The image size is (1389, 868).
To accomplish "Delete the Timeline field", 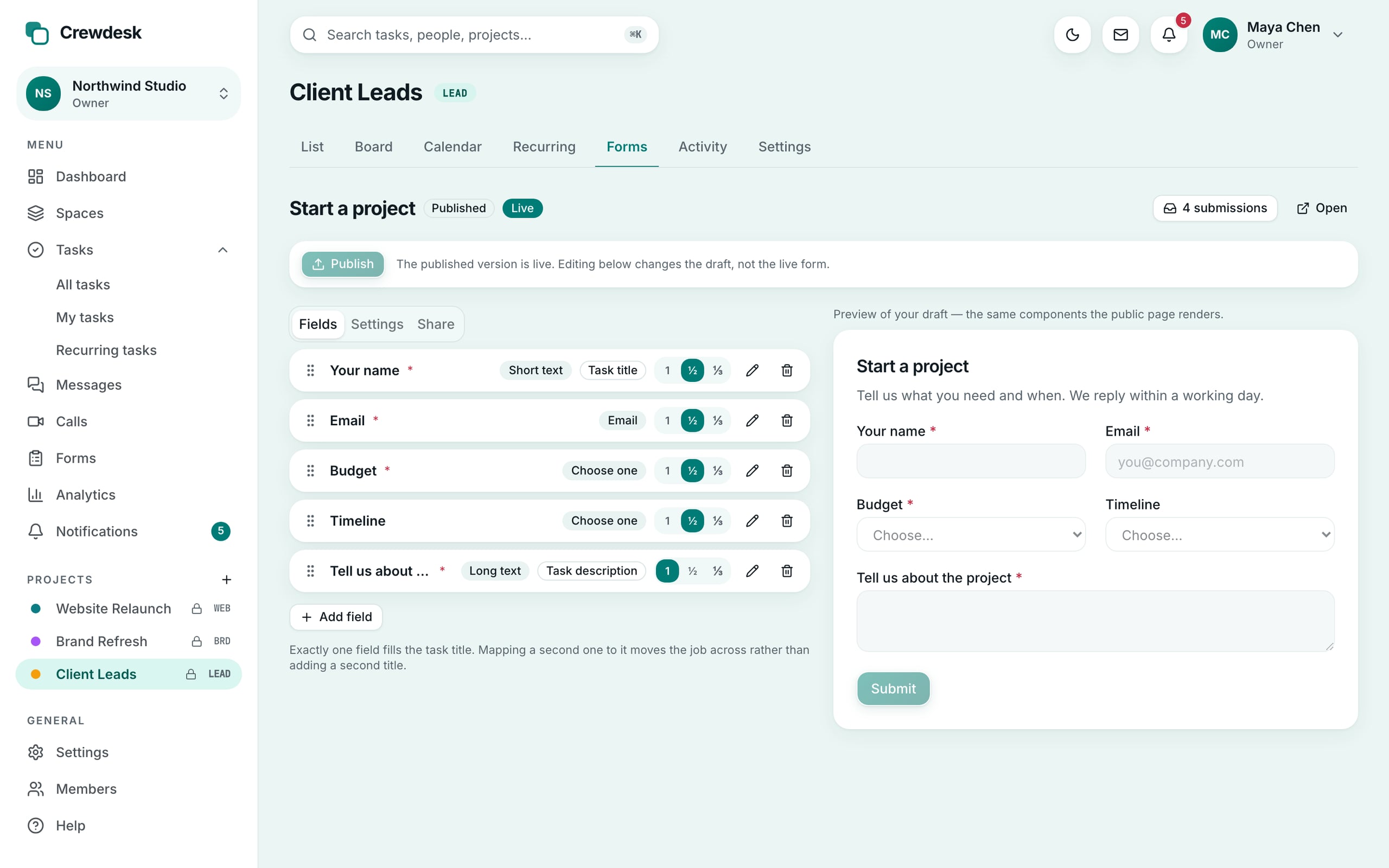I will coord(787,521).
